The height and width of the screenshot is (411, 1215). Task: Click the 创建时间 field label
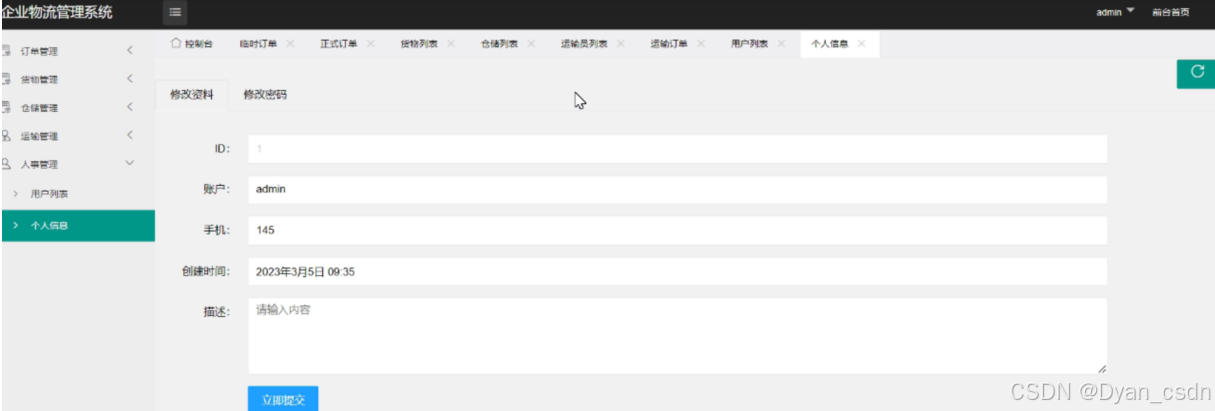coord(207,271)
